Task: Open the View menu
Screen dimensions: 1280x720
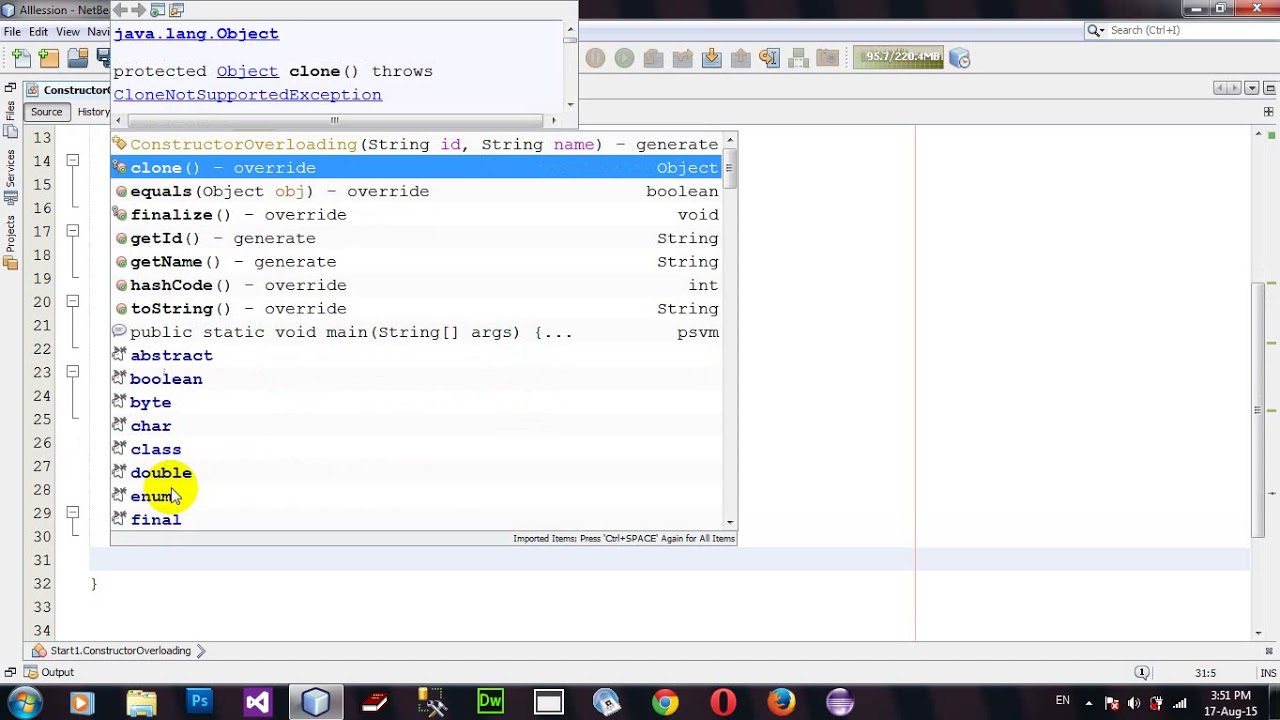Action: click(x=68, y=32)
